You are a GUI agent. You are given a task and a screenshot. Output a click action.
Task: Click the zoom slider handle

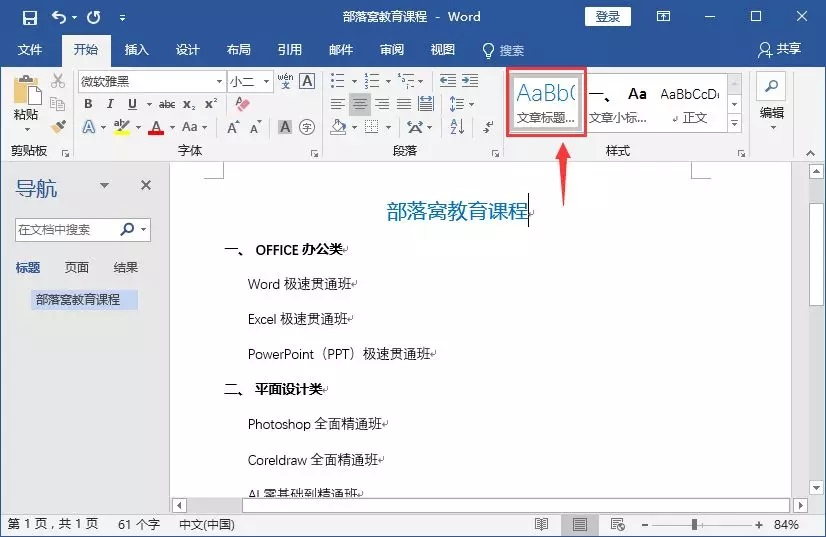point(694,524)
